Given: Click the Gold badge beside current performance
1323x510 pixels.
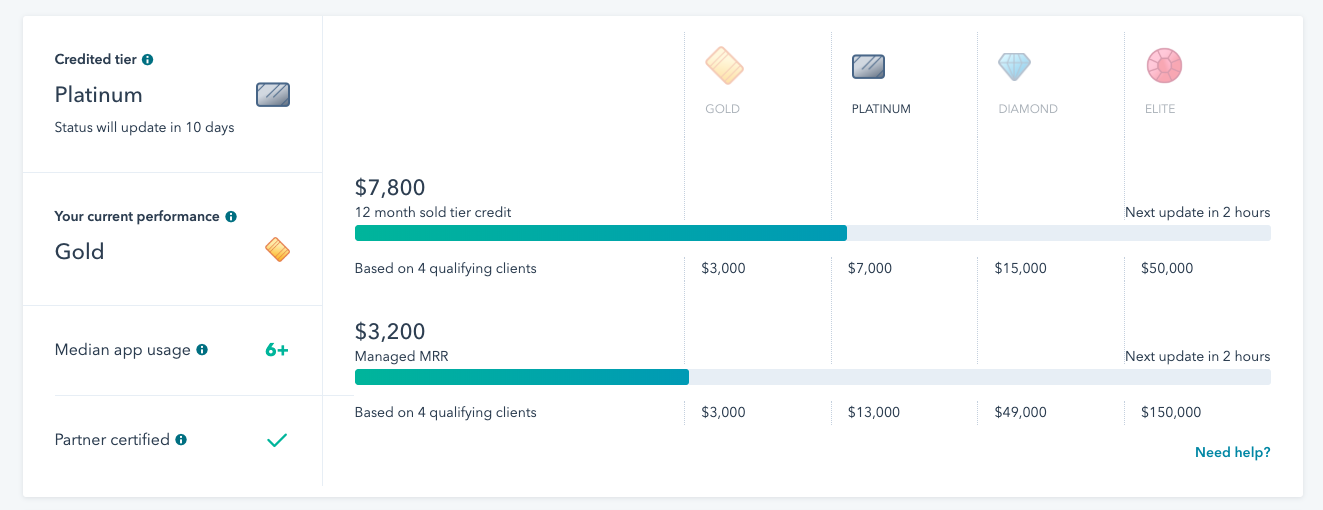Looking at the screenshot, I should pos(277,250).
